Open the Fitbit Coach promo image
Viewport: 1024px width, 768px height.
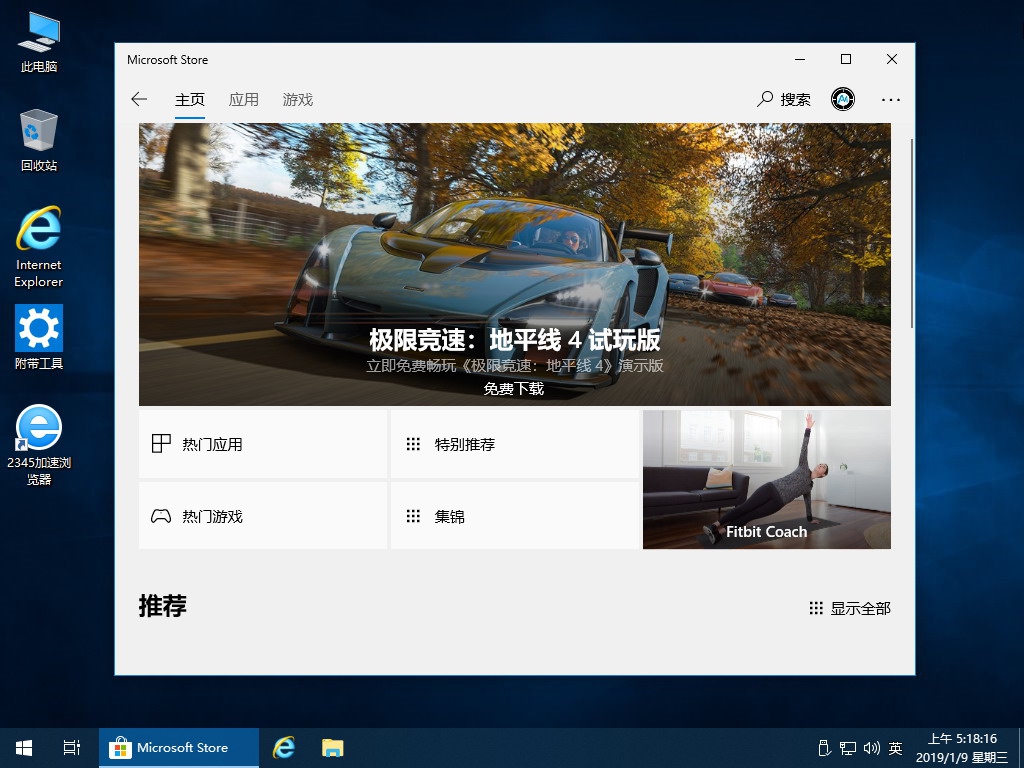click(x=767, y=480)
